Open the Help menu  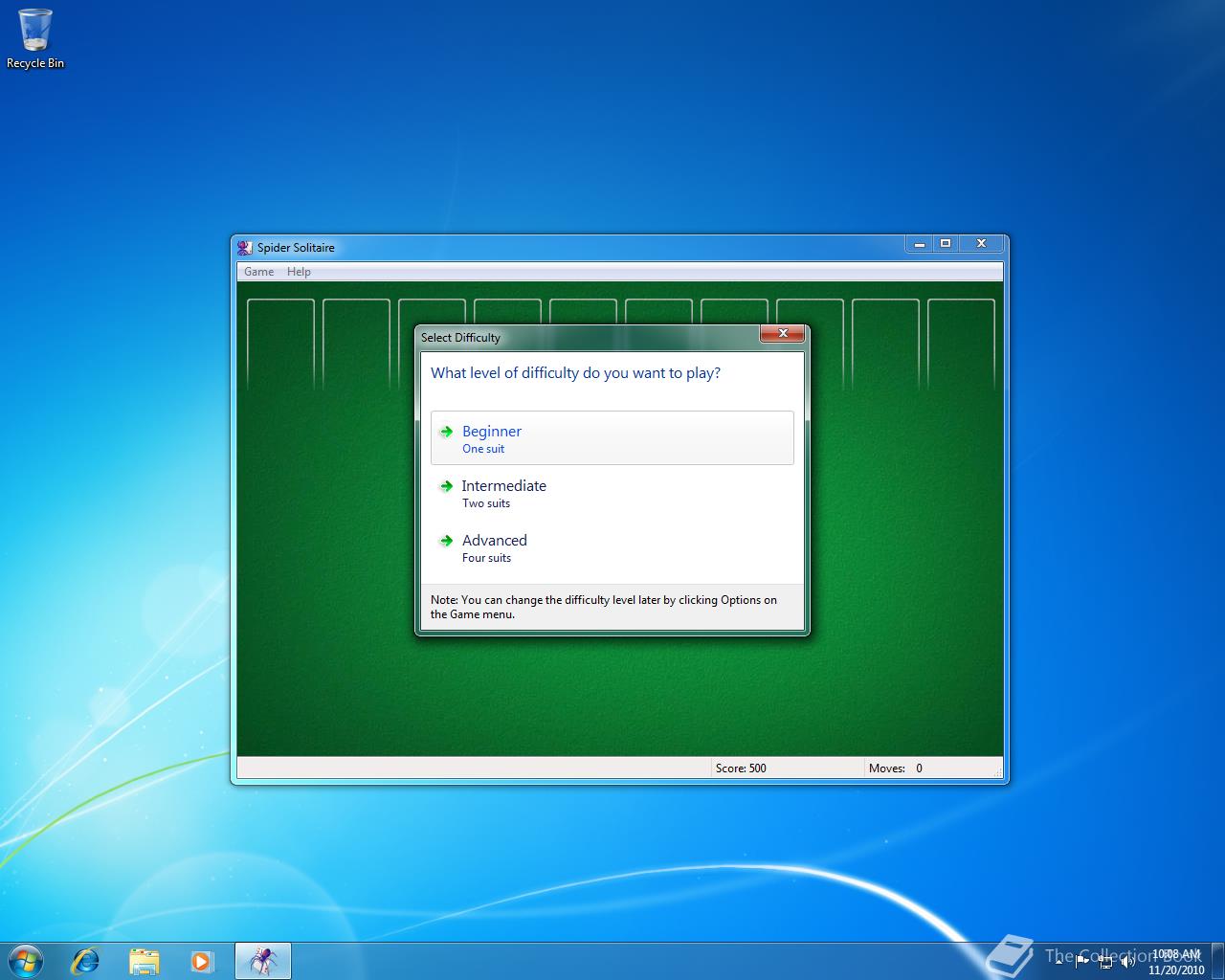click(299, 272)
